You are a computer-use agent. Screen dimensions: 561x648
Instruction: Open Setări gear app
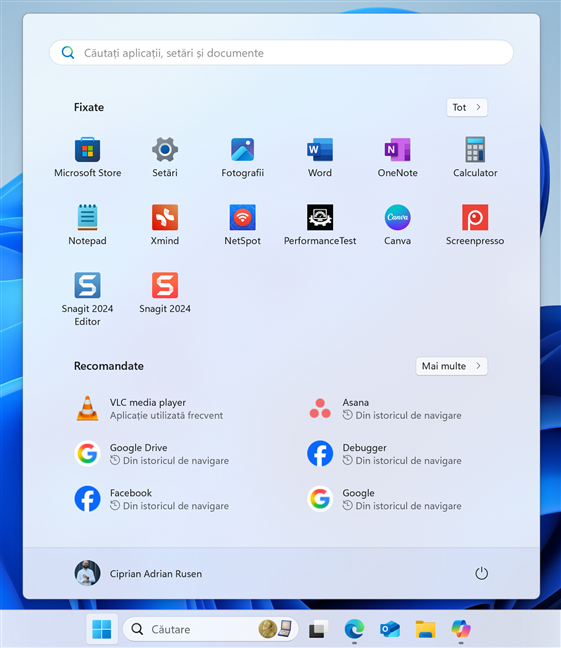click(165, 157)
